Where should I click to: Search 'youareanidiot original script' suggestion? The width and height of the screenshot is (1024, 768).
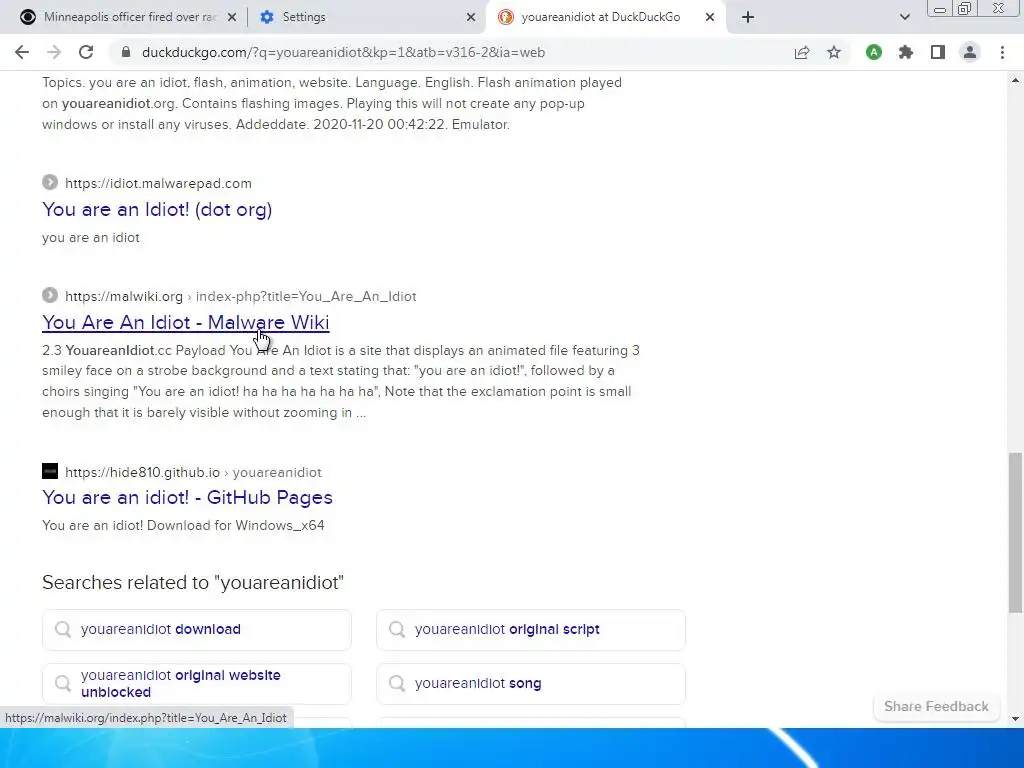[531, 630]
